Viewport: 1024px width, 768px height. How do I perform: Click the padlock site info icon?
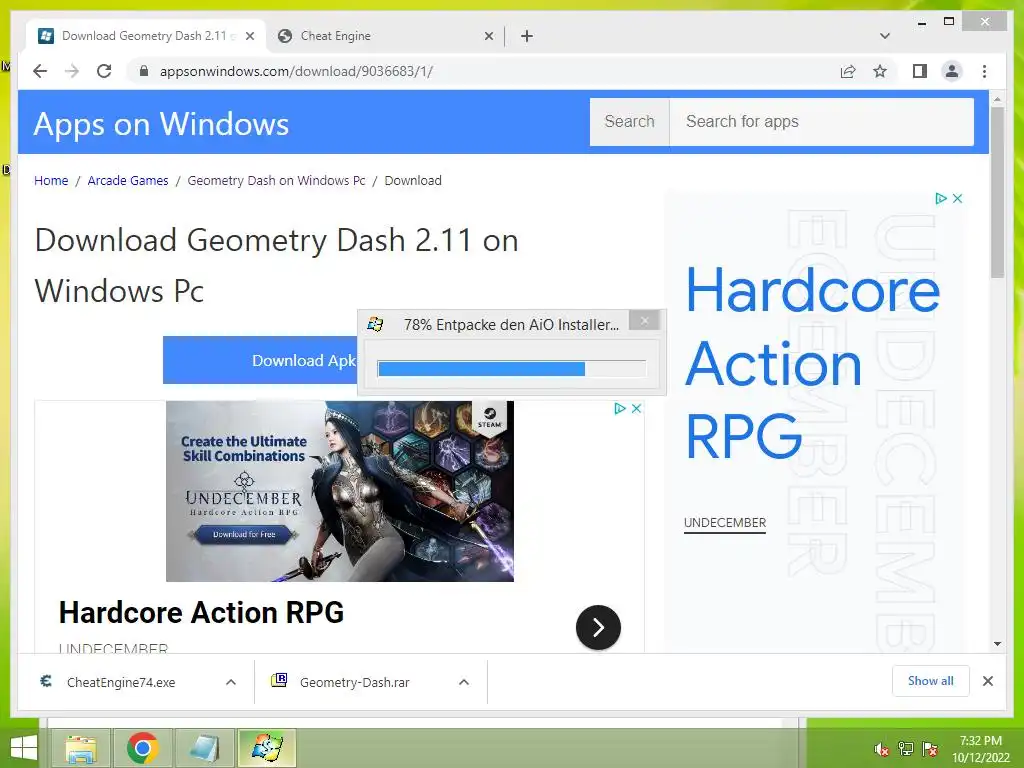(x=144, y=71)
